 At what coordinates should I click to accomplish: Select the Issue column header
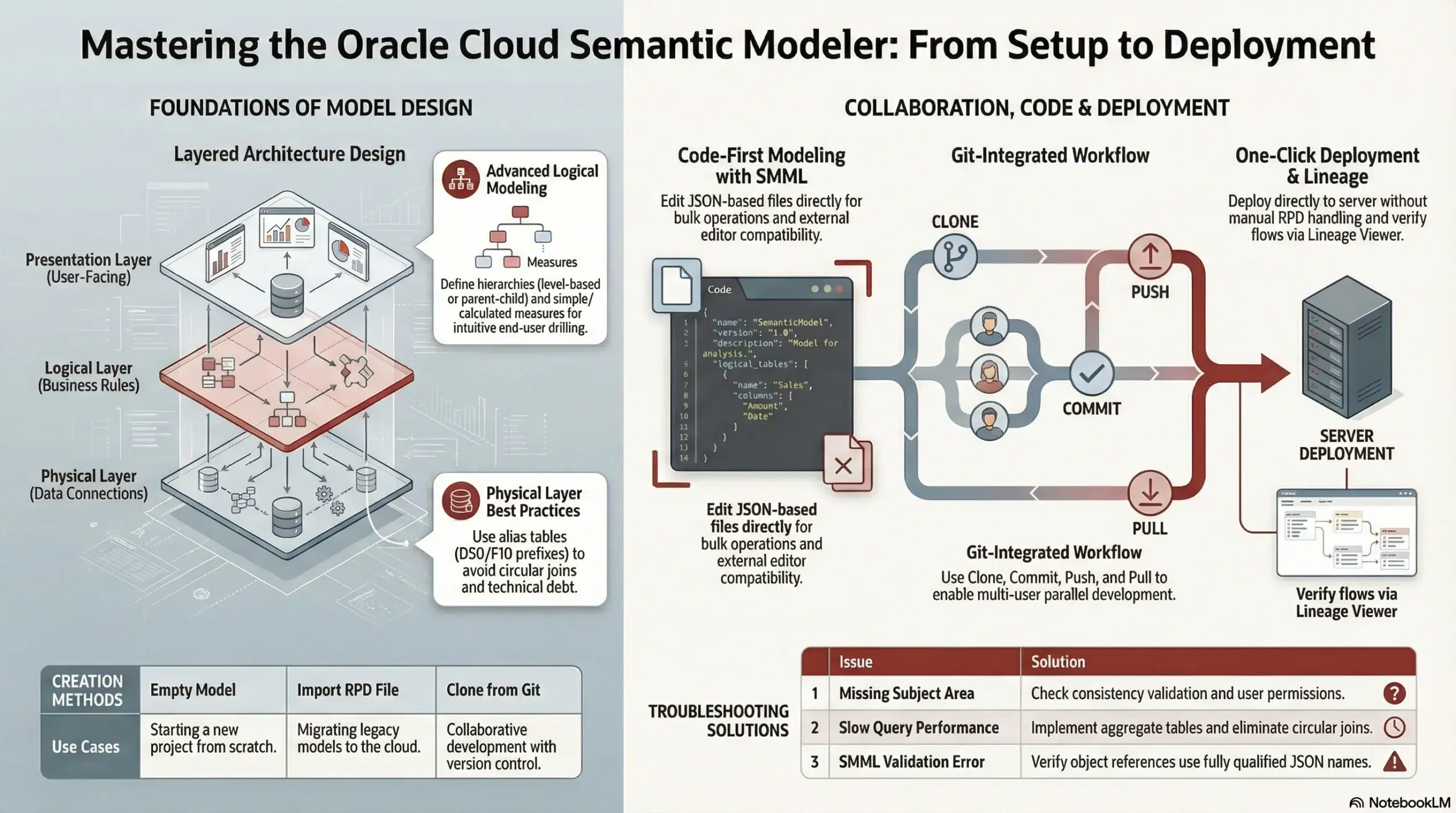pyautogui.click(x=857, y=662)
